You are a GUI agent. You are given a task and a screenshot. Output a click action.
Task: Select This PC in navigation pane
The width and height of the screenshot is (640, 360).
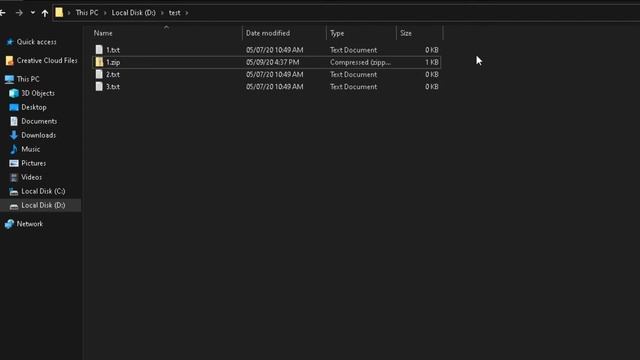pyautogui.click(x=28, y=79)
